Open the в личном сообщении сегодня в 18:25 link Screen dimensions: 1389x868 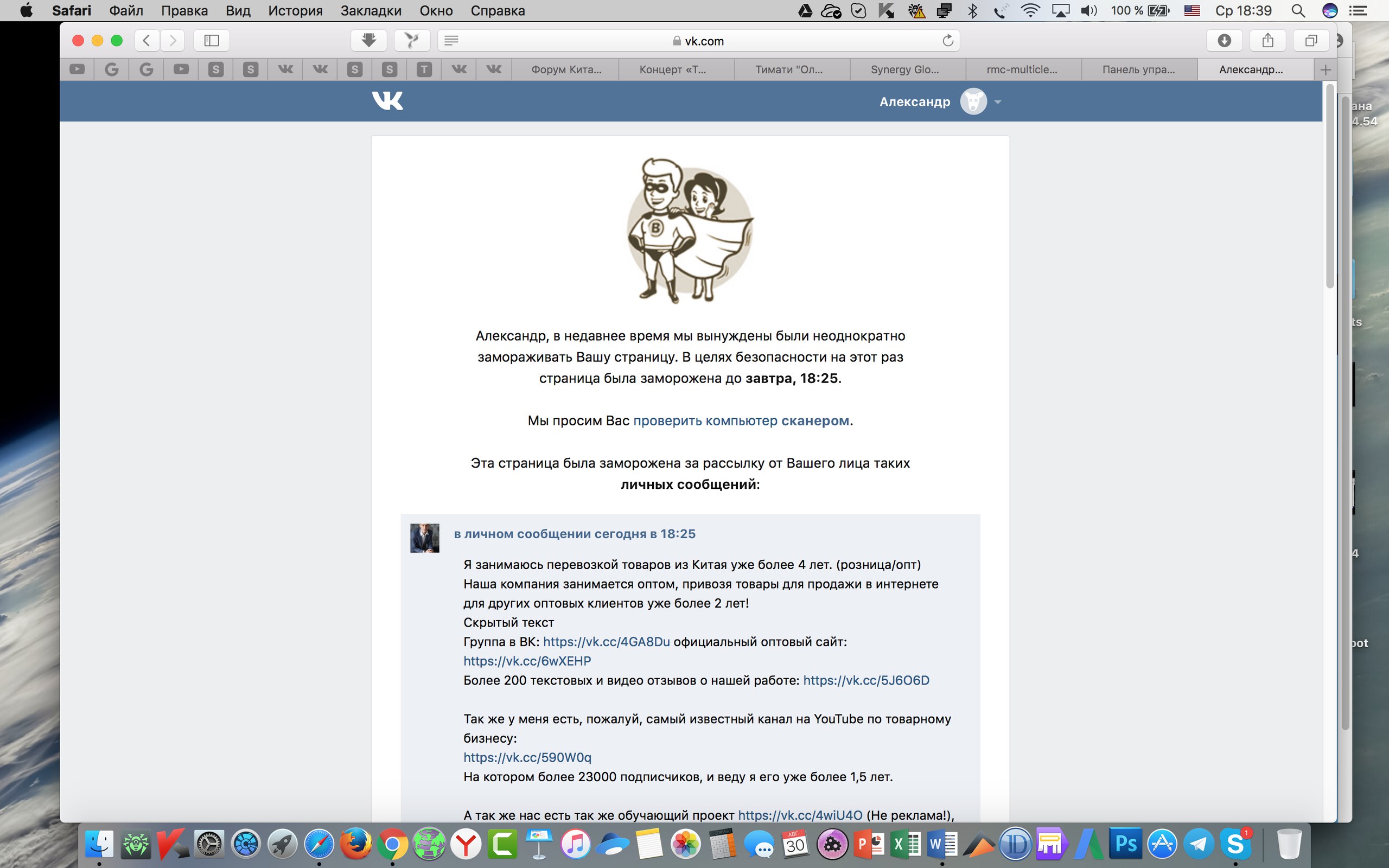tap(575, 534)
